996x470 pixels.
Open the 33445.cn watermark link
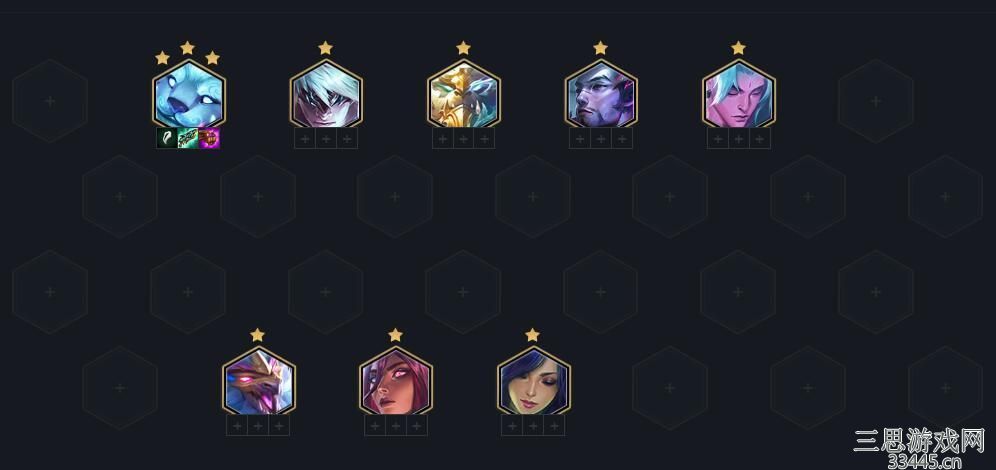[x=924, y=462]
